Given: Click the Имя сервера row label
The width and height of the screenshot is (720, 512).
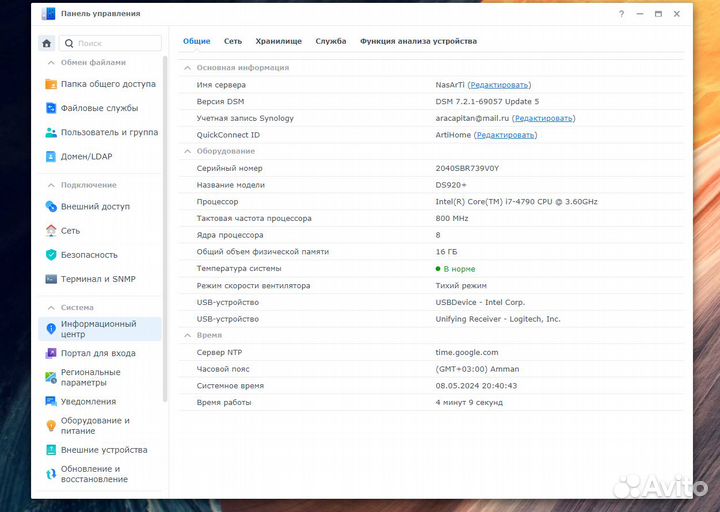Looking at the screenshot, I should (221, 85).
